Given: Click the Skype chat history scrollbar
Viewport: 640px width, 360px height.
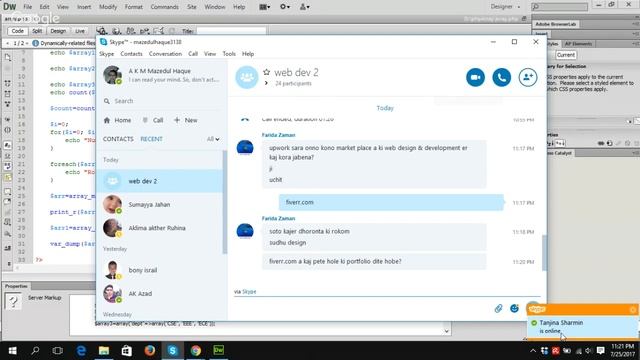Looking at the screenshot, I should (544, 252).
